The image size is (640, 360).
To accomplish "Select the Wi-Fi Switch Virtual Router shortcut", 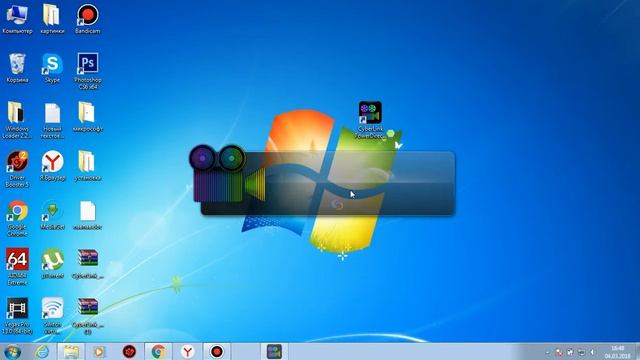I will [52, 316].
